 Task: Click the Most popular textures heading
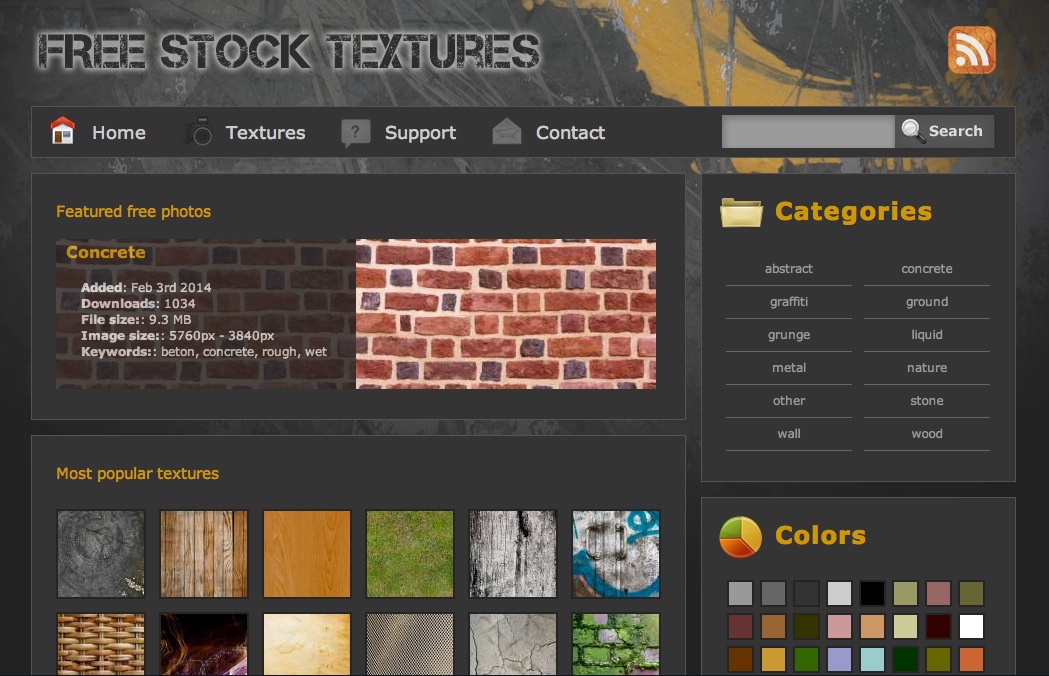click(x=137, y=474)
